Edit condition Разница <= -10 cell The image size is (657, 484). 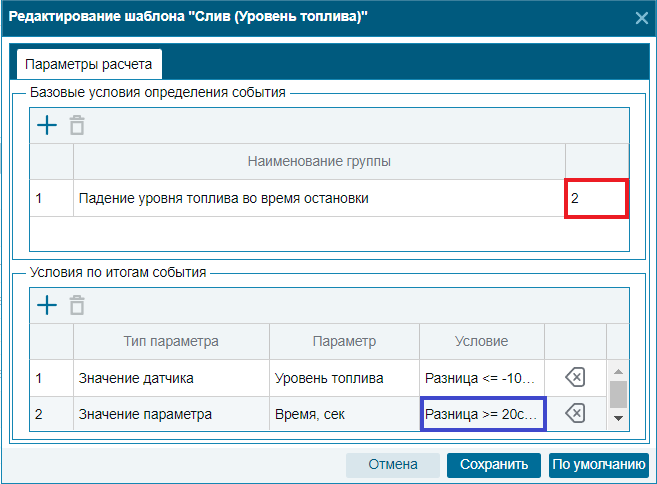tap(482, 378)
